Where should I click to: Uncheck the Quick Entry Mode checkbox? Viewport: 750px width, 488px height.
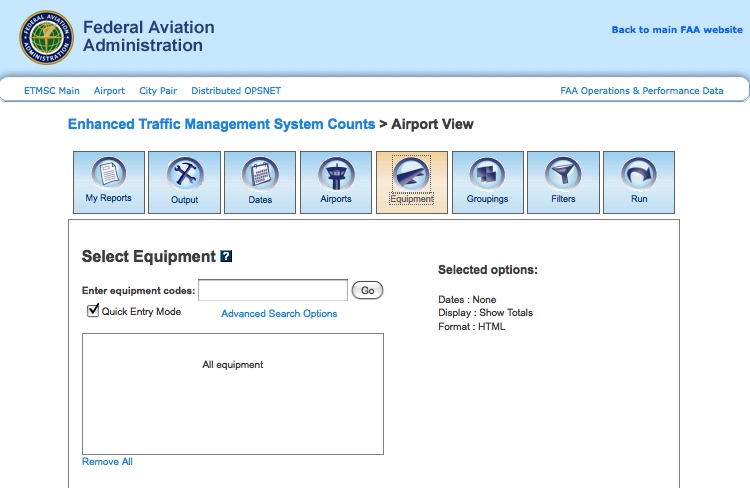tap(93, 311)
